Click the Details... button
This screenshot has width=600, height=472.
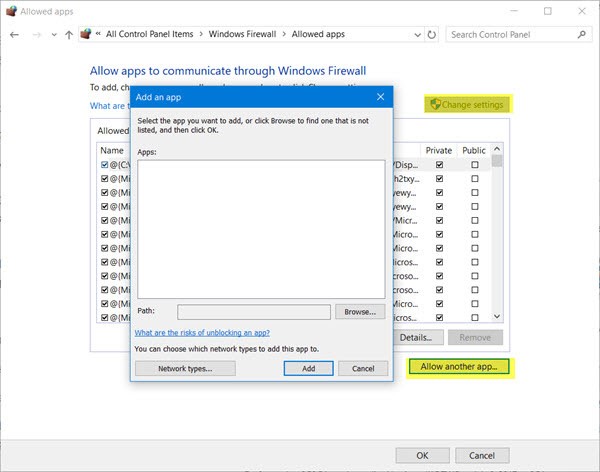point(418,338)
